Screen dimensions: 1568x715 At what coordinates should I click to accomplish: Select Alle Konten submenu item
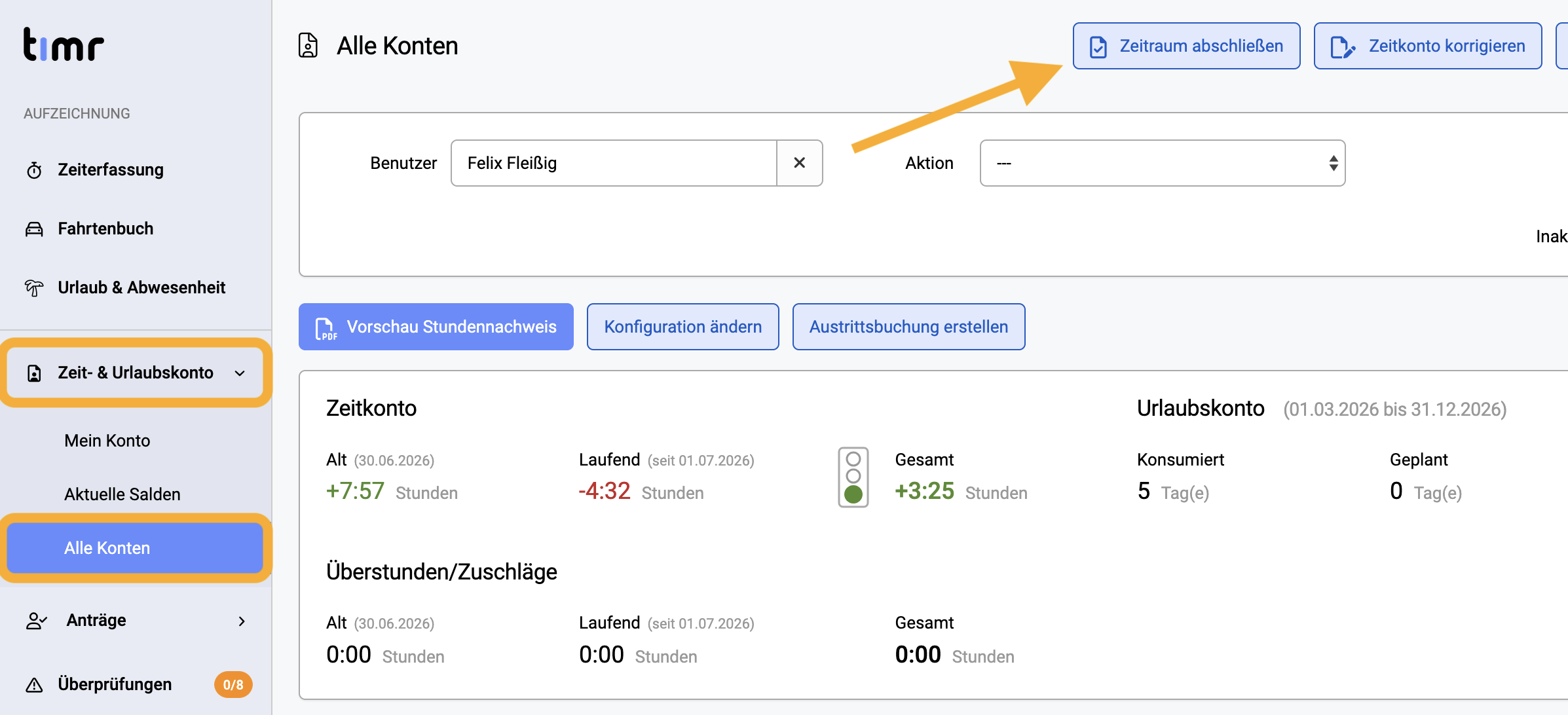135,548
